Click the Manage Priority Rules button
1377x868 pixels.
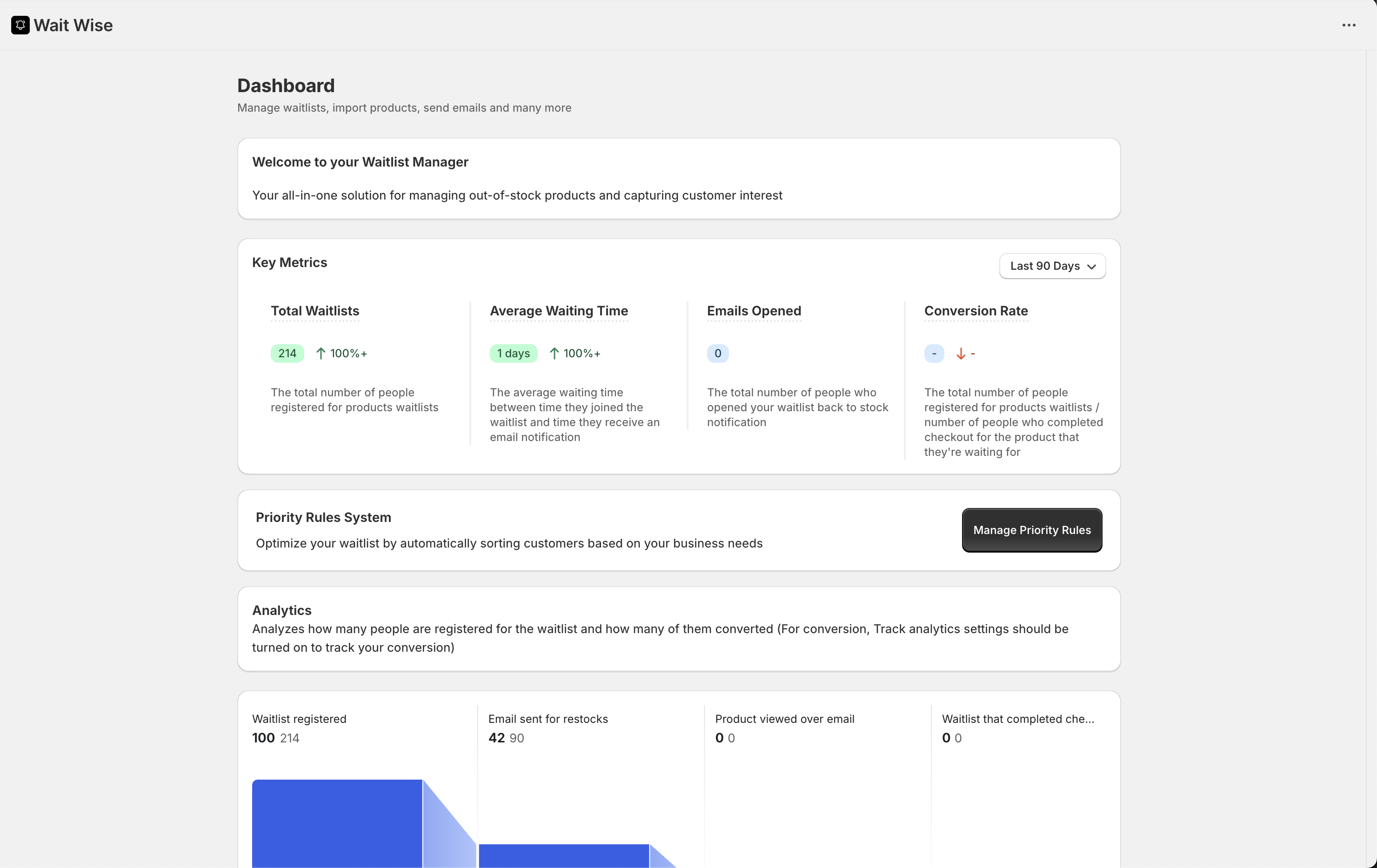[1032, 530]
